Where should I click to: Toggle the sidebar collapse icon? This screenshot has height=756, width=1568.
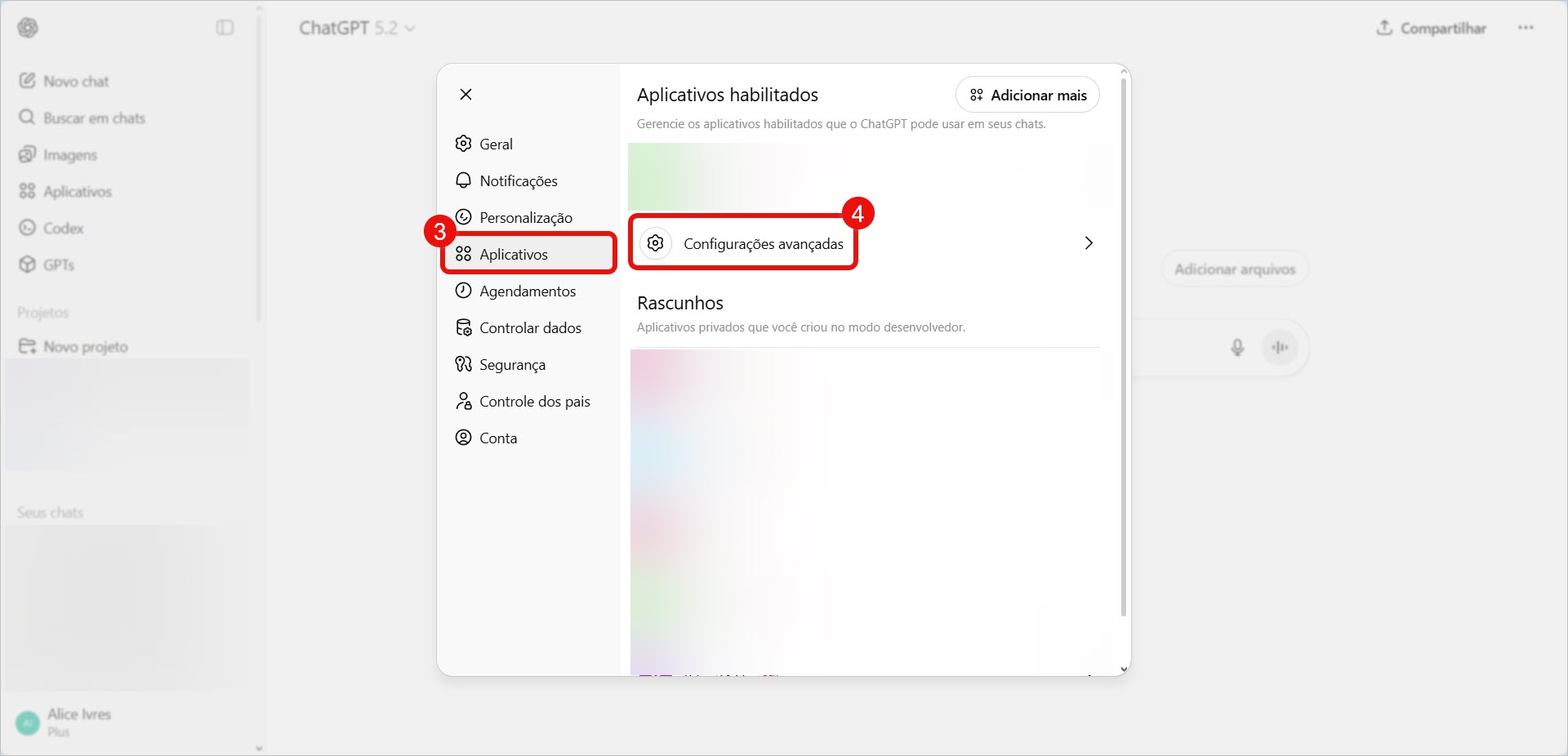click(x=225, y=29)
